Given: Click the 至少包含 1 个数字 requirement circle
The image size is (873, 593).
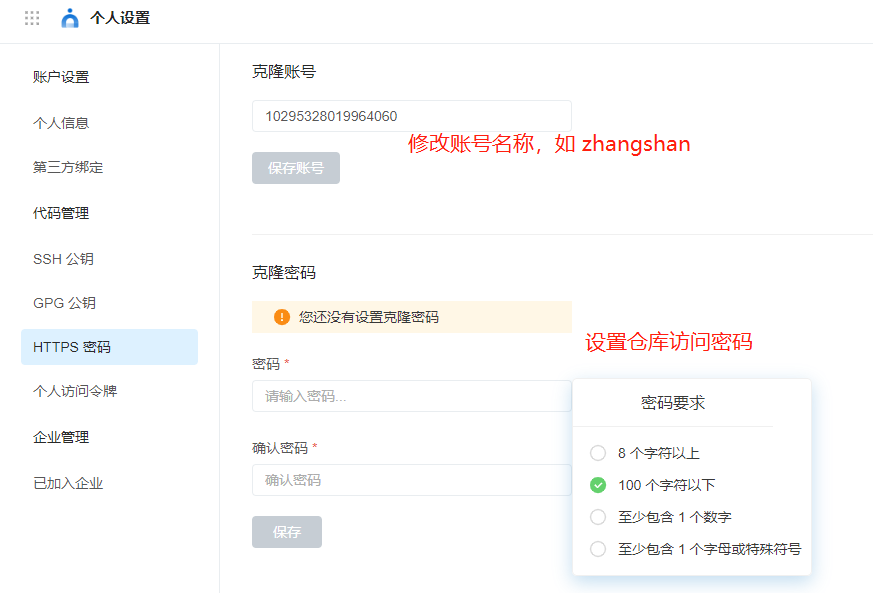Looking at the screenshot, I should 598,517.
